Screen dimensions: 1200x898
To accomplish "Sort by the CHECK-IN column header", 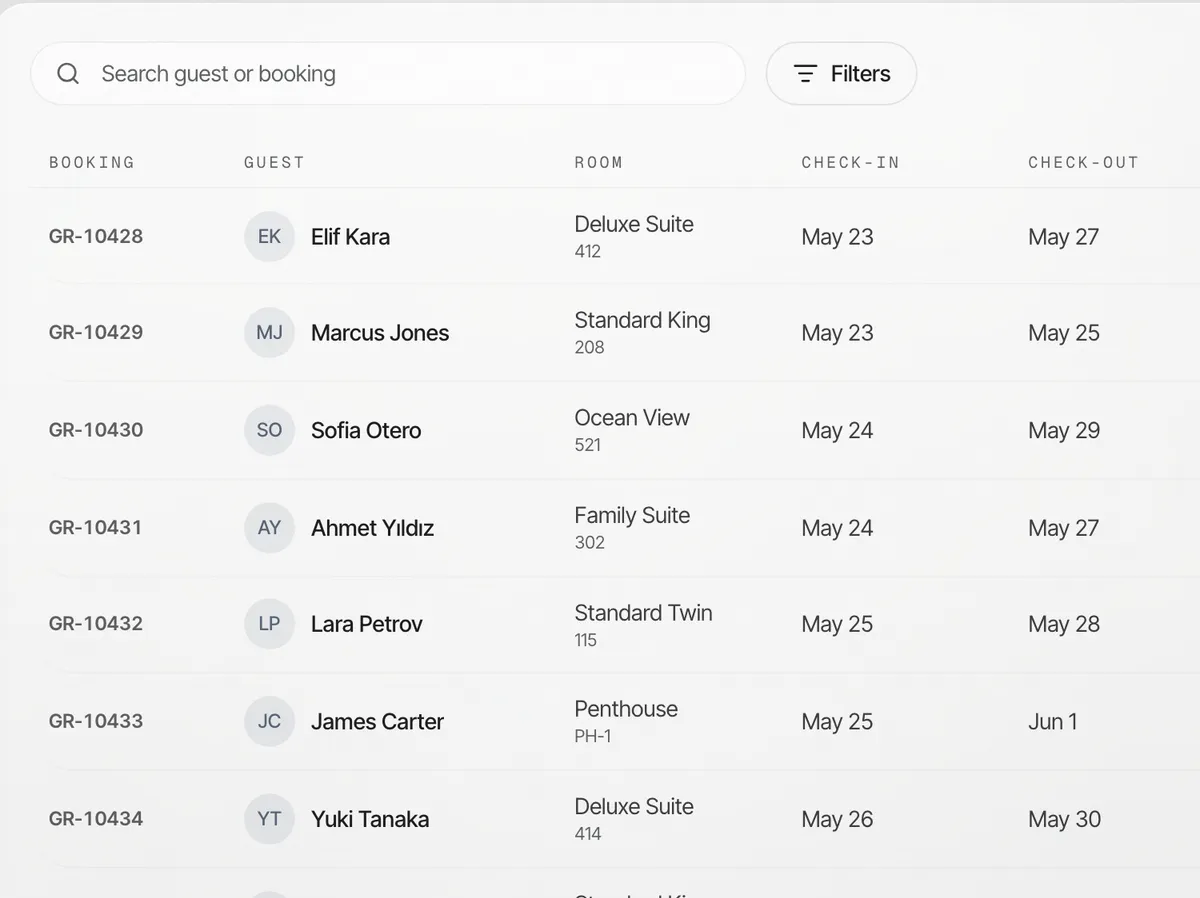I will pyautogui.click(x=850, y=162).
